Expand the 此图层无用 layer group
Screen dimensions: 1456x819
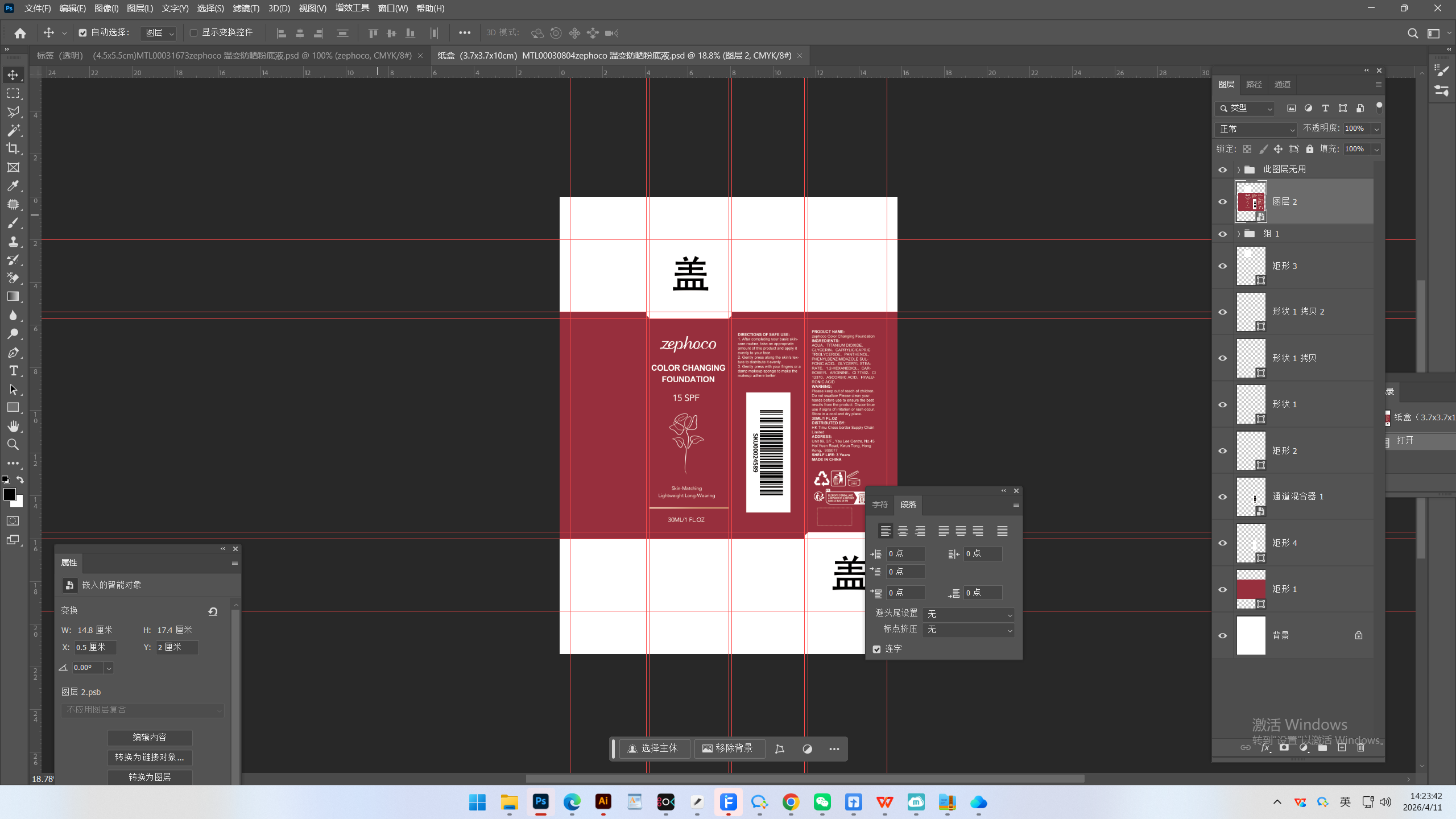click(1238, 170)
